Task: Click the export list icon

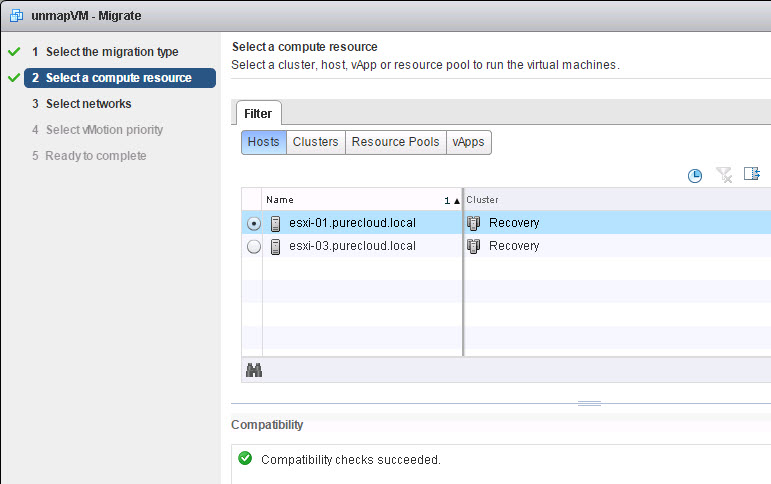Action: tap(752, 174)
